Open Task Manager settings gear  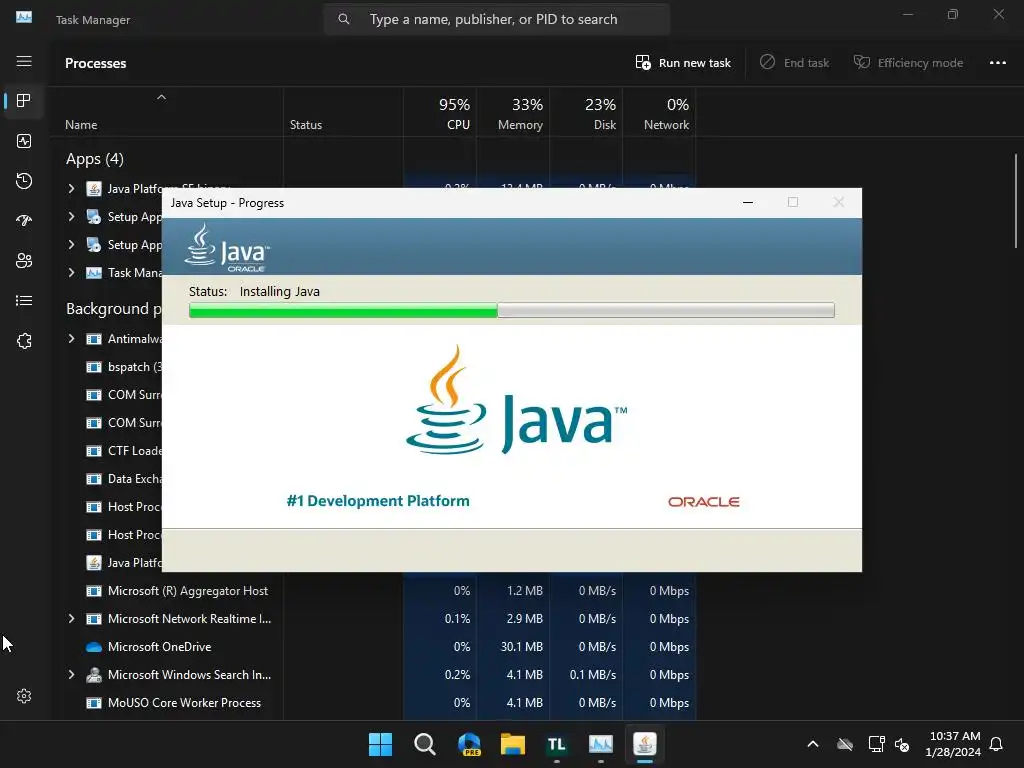tap(24, 696)
